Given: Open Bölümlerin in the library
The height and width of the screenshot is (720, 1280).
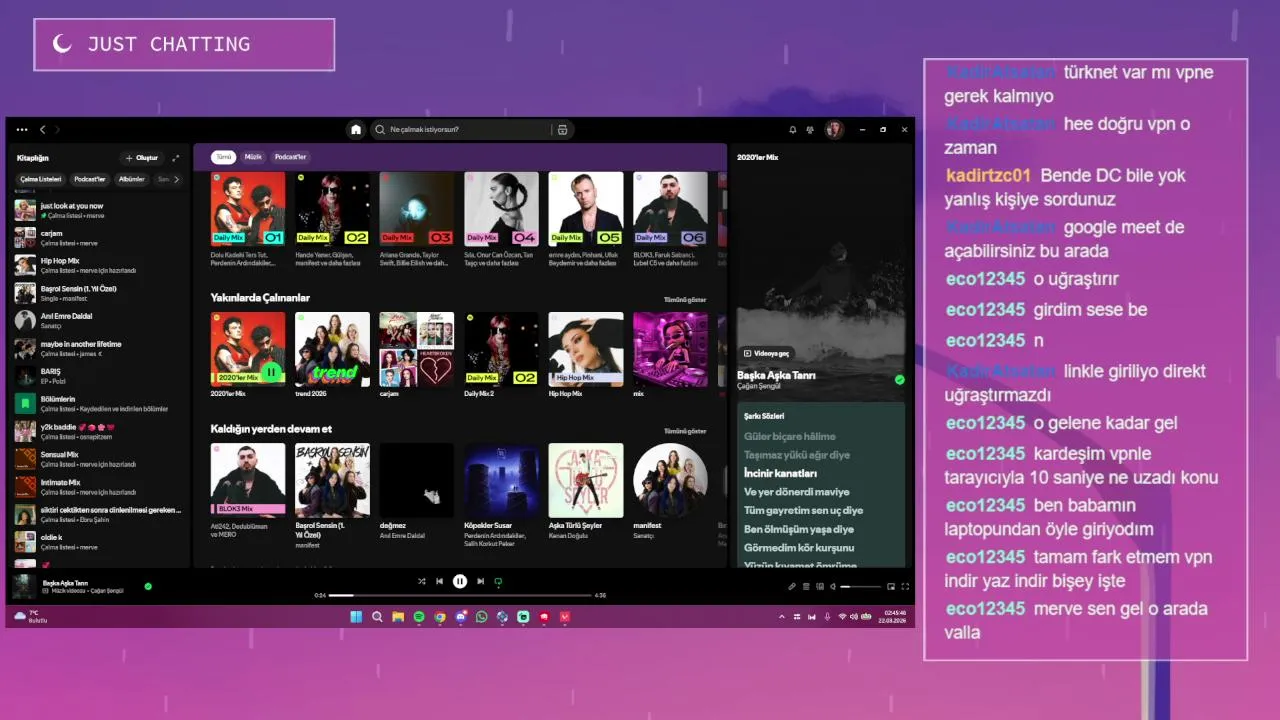Looking at the screenshot, I should [98, 403].
